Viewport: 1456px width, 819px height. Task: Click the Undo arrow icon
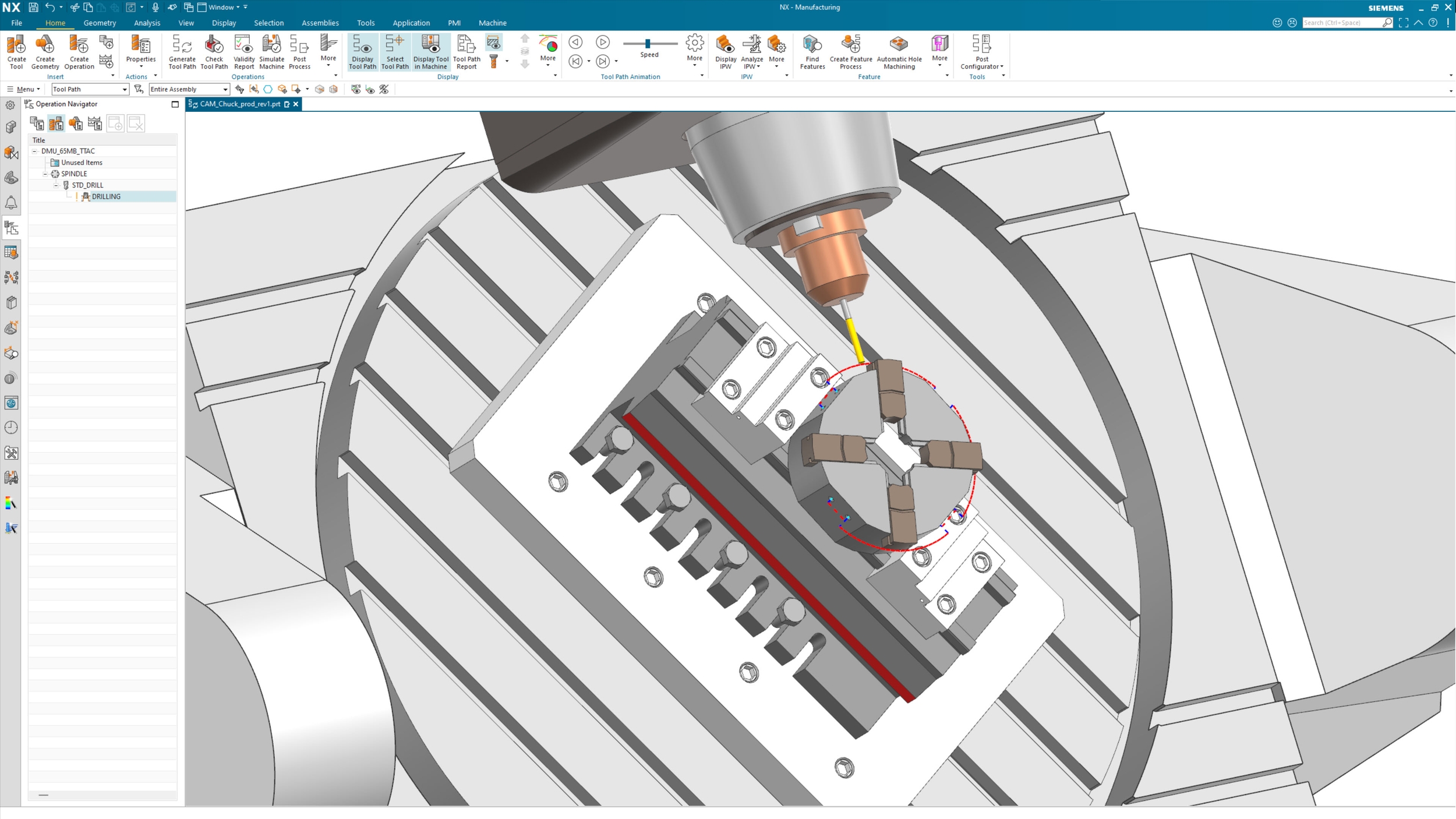click(x=50, y=7)
